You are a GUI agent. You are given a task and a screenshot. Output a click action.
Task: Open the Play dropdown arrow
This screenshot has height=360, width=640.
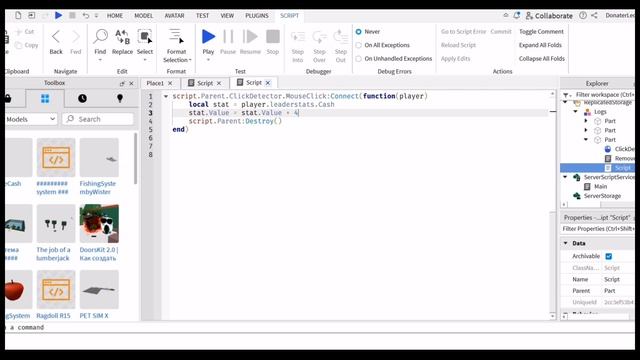click(208, 60)
